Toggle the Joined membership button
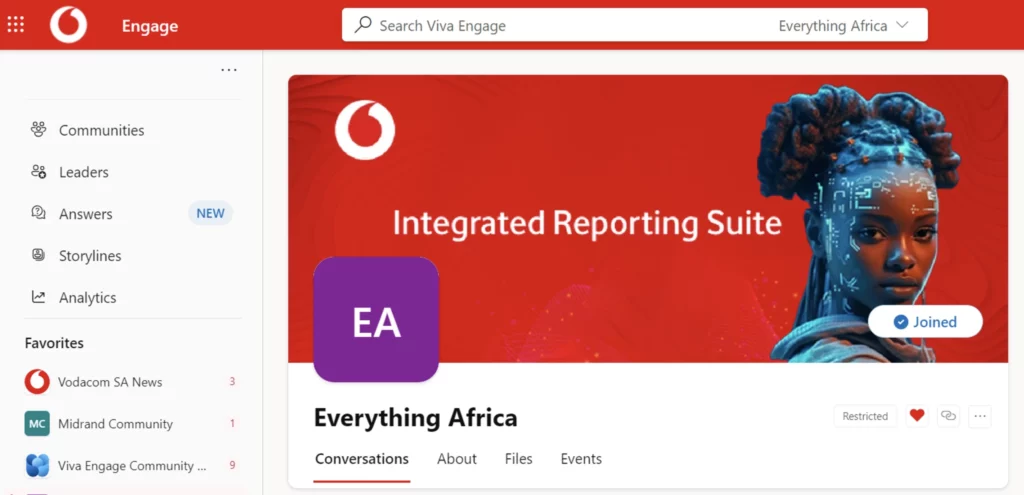 click(925, 322)
